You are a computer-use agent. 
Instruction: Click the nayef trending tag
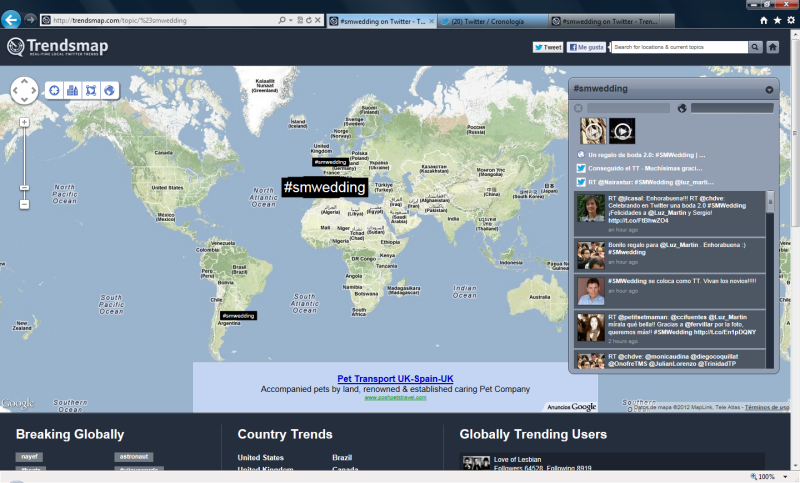point(29,457)
